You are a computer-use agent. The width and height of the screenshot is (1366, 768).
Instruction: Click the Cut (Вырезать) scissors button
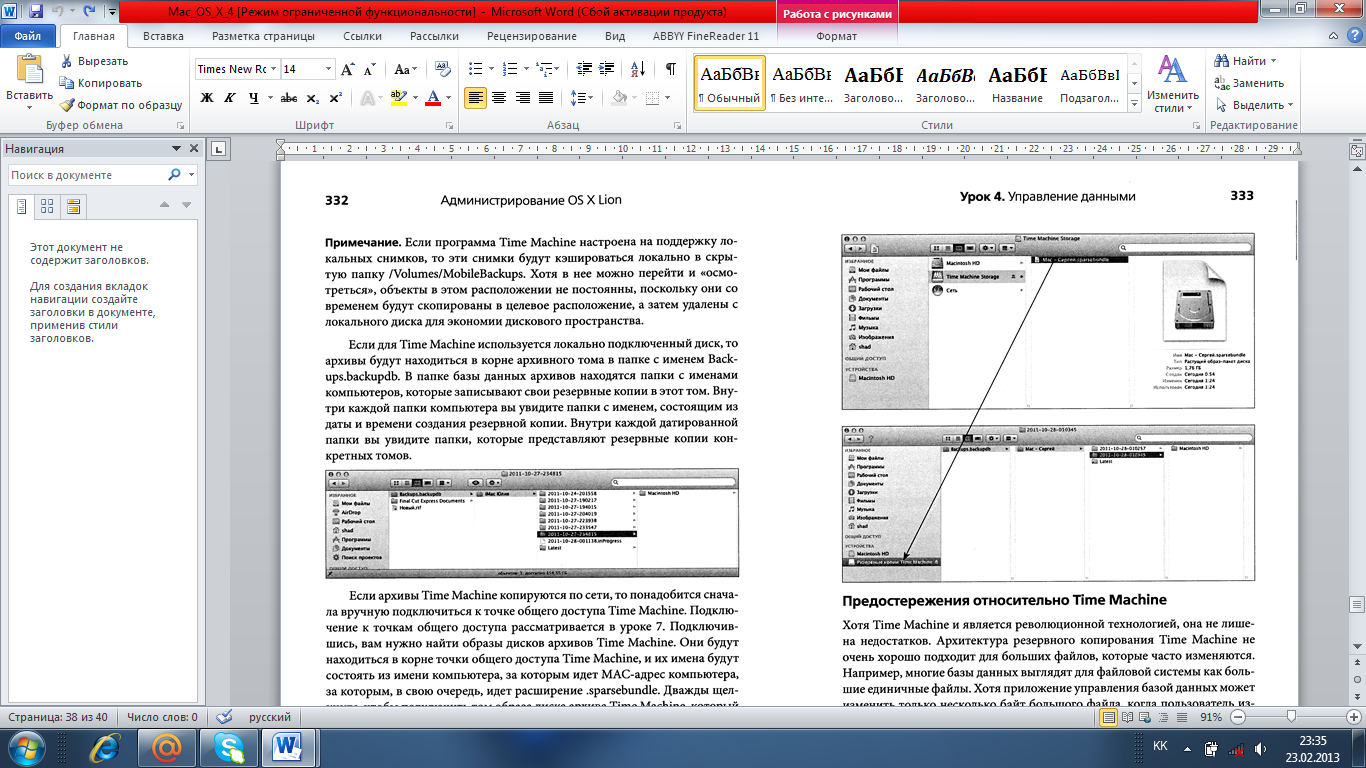click(94, 61)
